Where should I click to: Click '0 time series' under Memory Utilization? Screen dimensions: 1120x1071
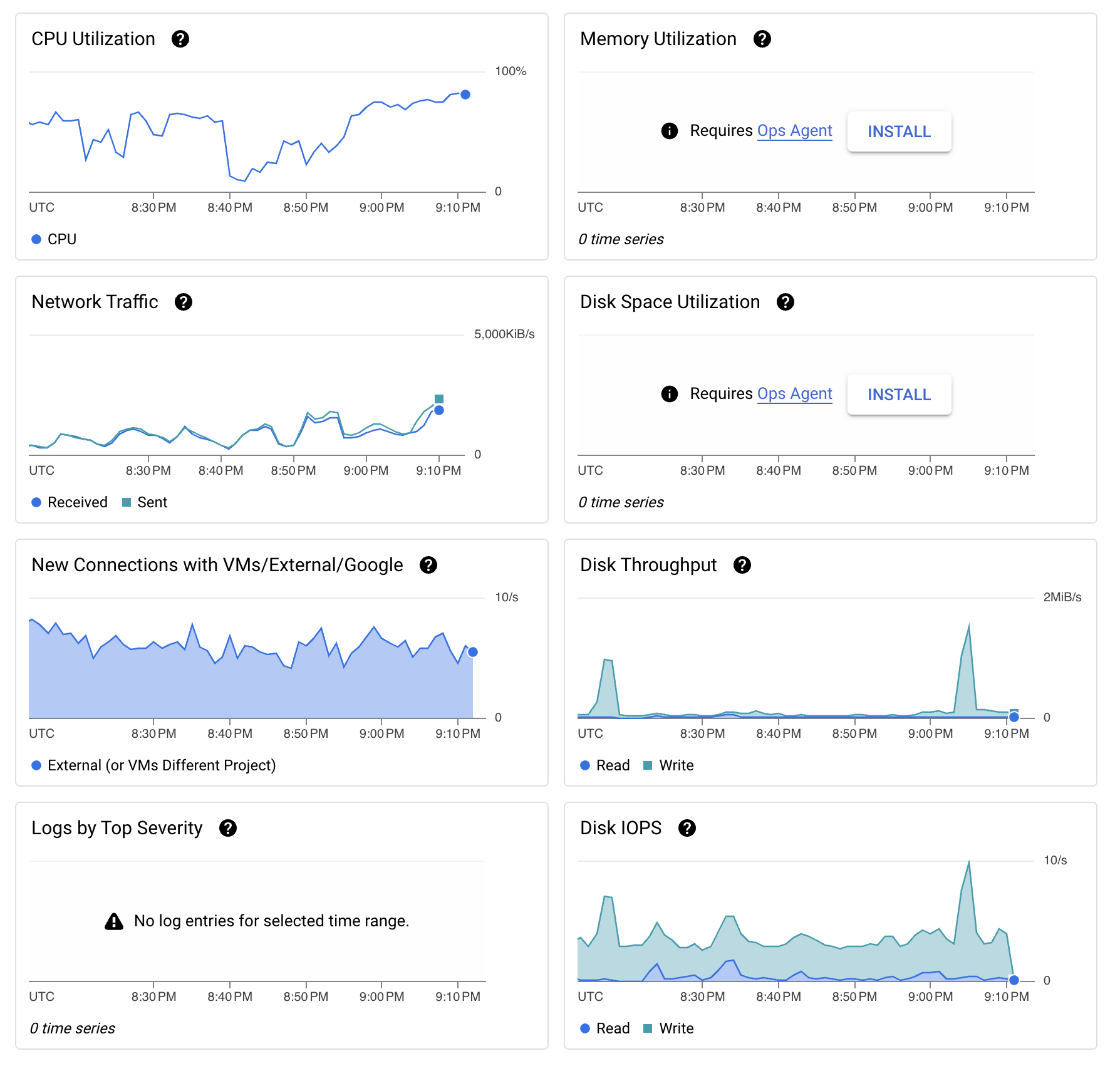[x=621, y=239]
